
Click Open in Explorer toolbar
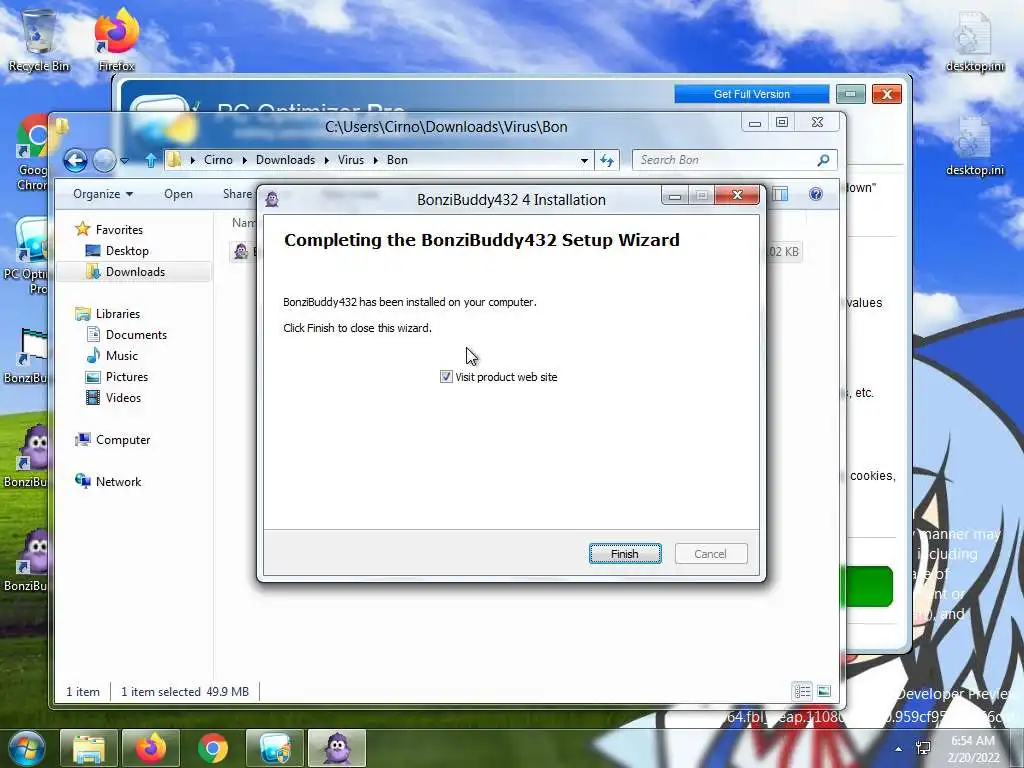[178, 194]
